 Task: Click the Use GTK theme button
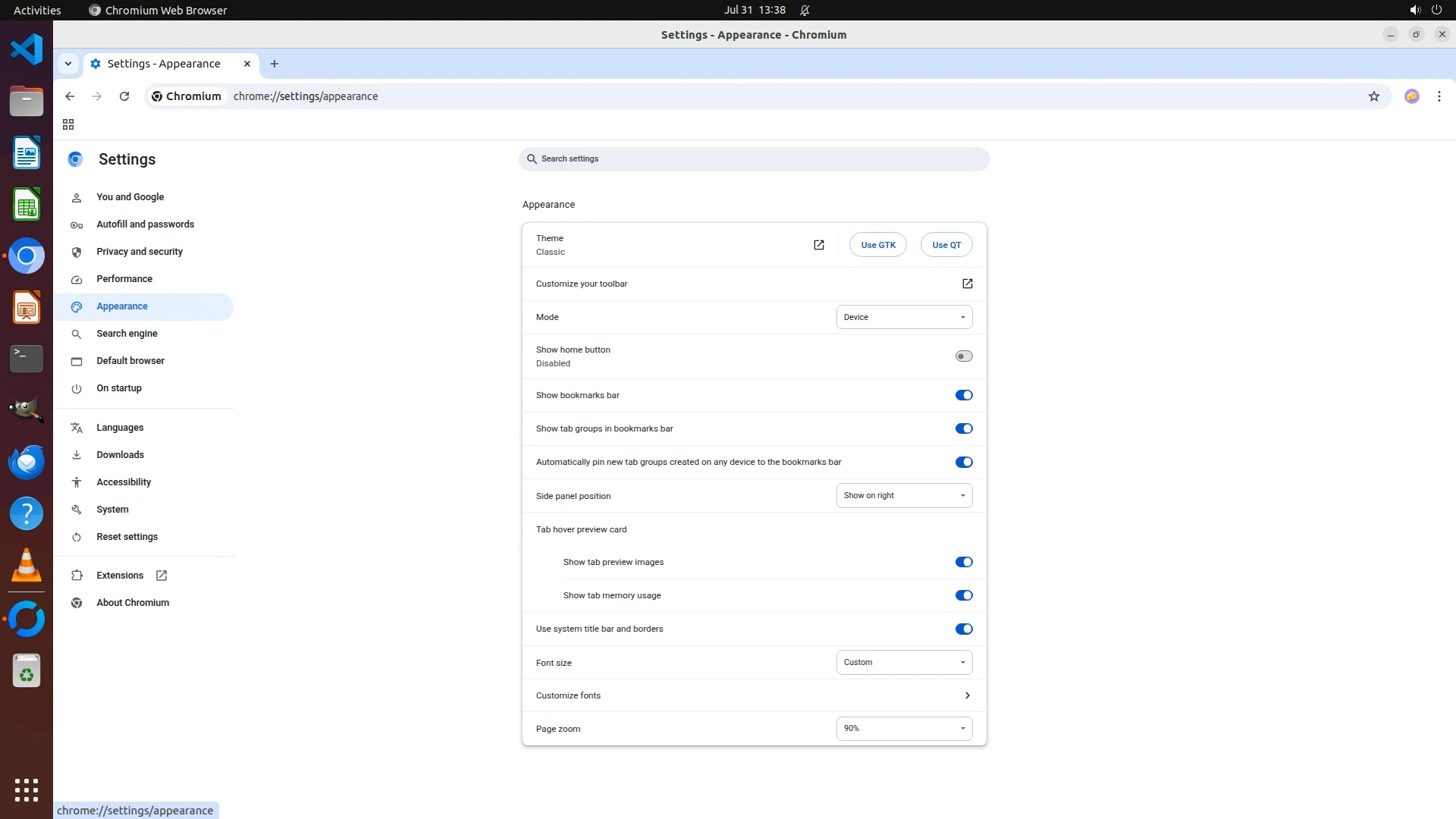[x=877, y=245]
